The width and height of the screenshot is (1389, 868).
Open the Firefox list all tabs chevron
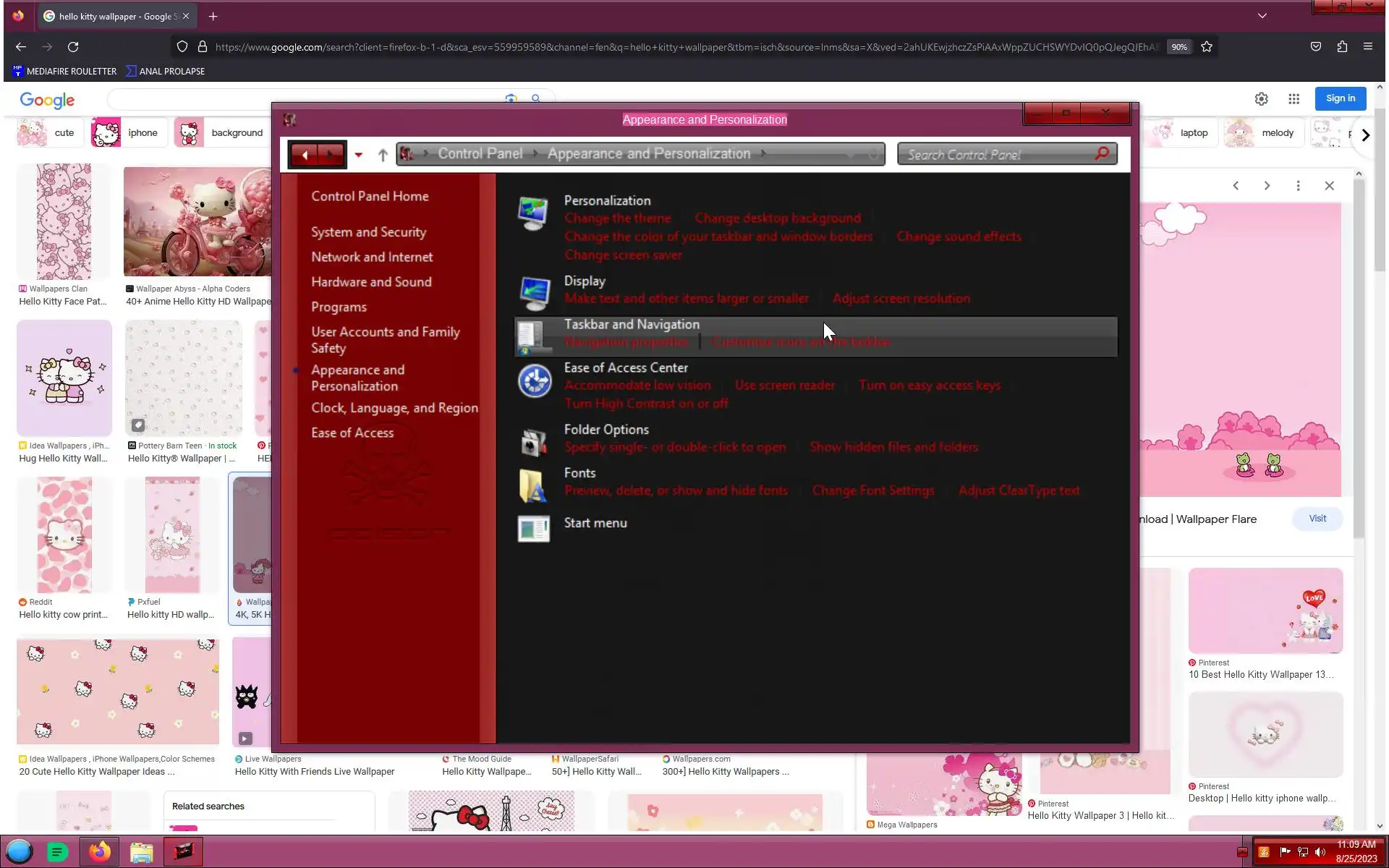[1262, 16]
